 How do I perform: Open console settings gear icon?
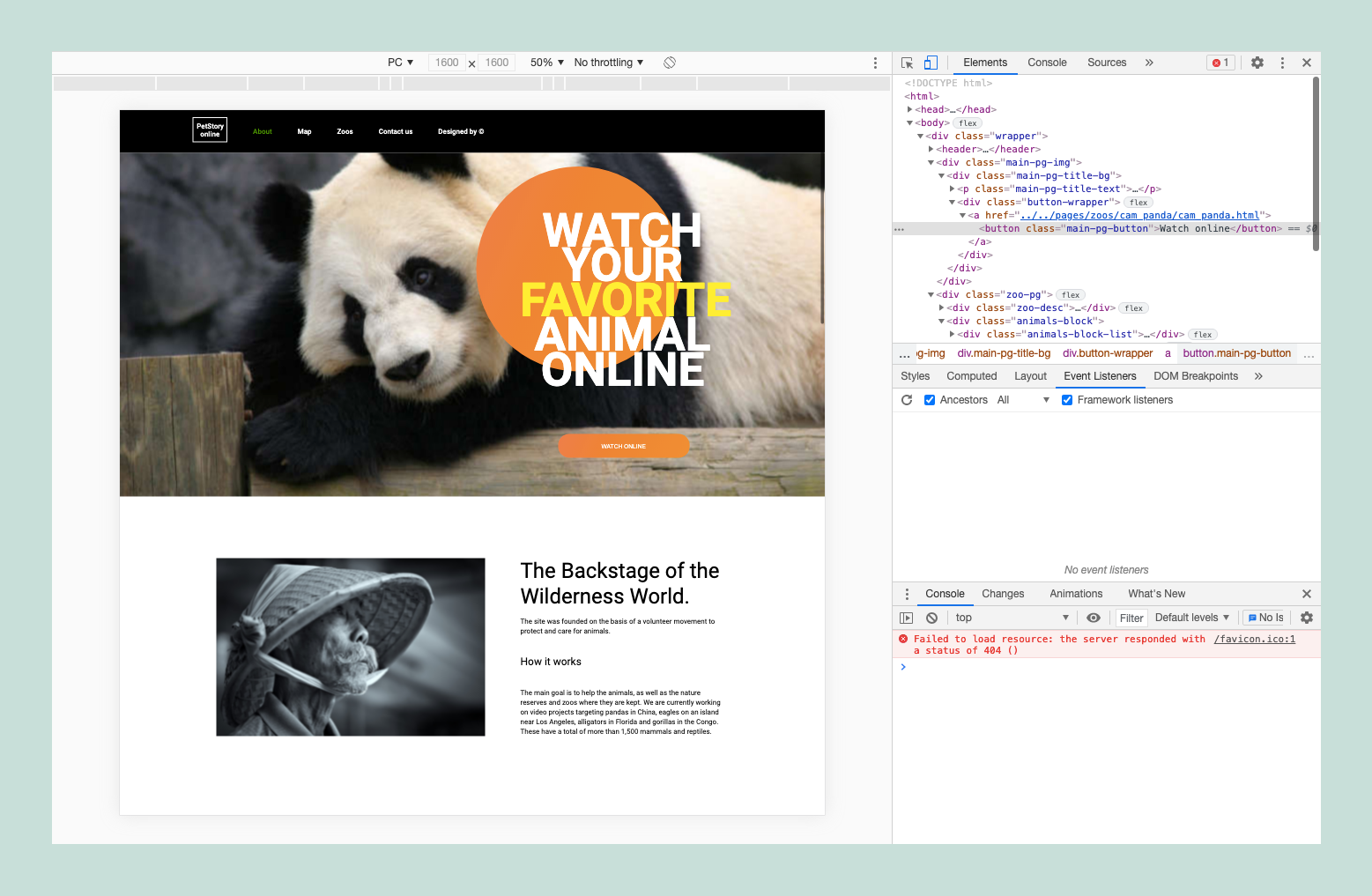[x=1307, y=617]
